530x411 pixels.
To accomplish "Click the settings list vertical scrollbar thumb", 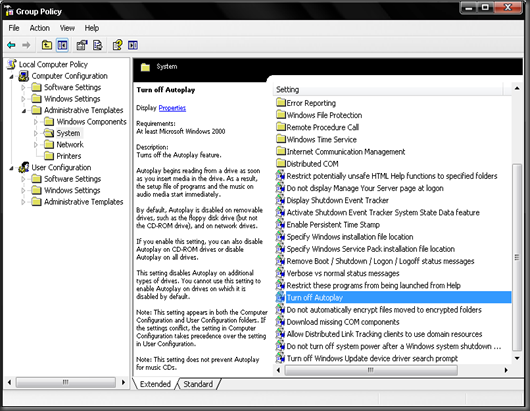I will [x=517, y=257].
